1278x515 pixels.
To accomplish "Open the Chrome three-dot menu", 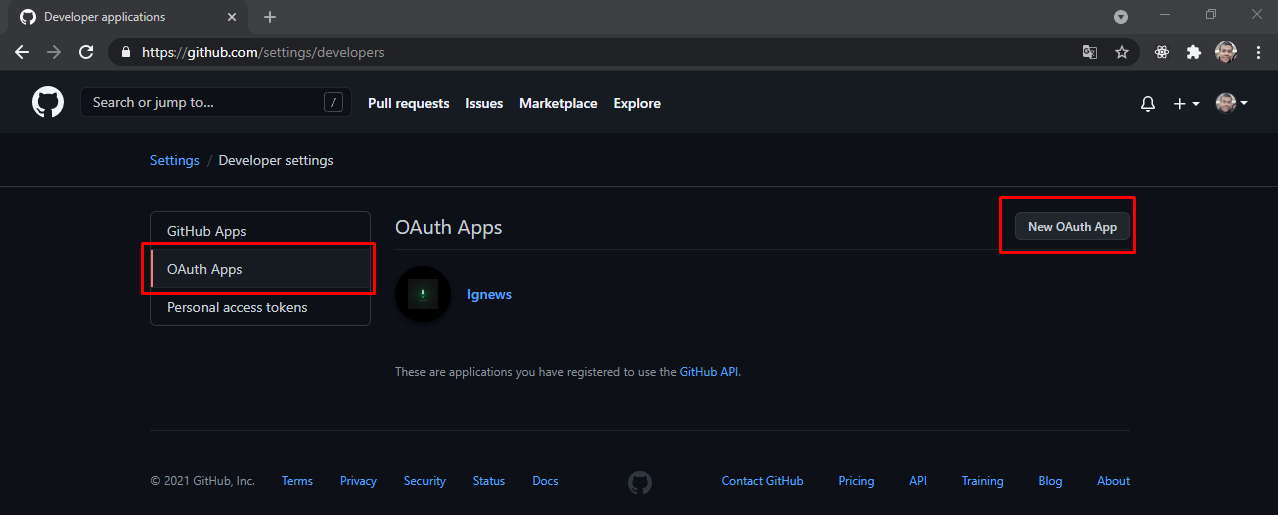I will [1258, 52].
